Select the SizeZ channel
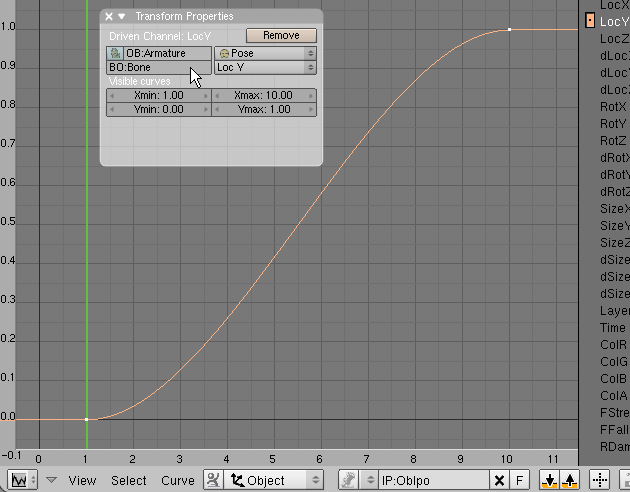The image size is (630, 492). click(x=614, y=243)
